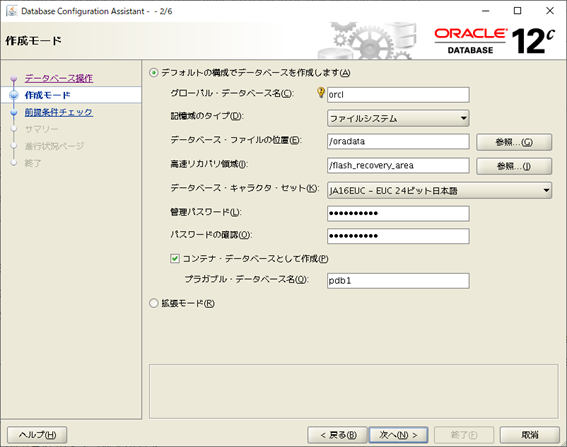This screenshot has height=447, width=567.
Task: Focus the /oradata file location field
Action: coord(398,141)
